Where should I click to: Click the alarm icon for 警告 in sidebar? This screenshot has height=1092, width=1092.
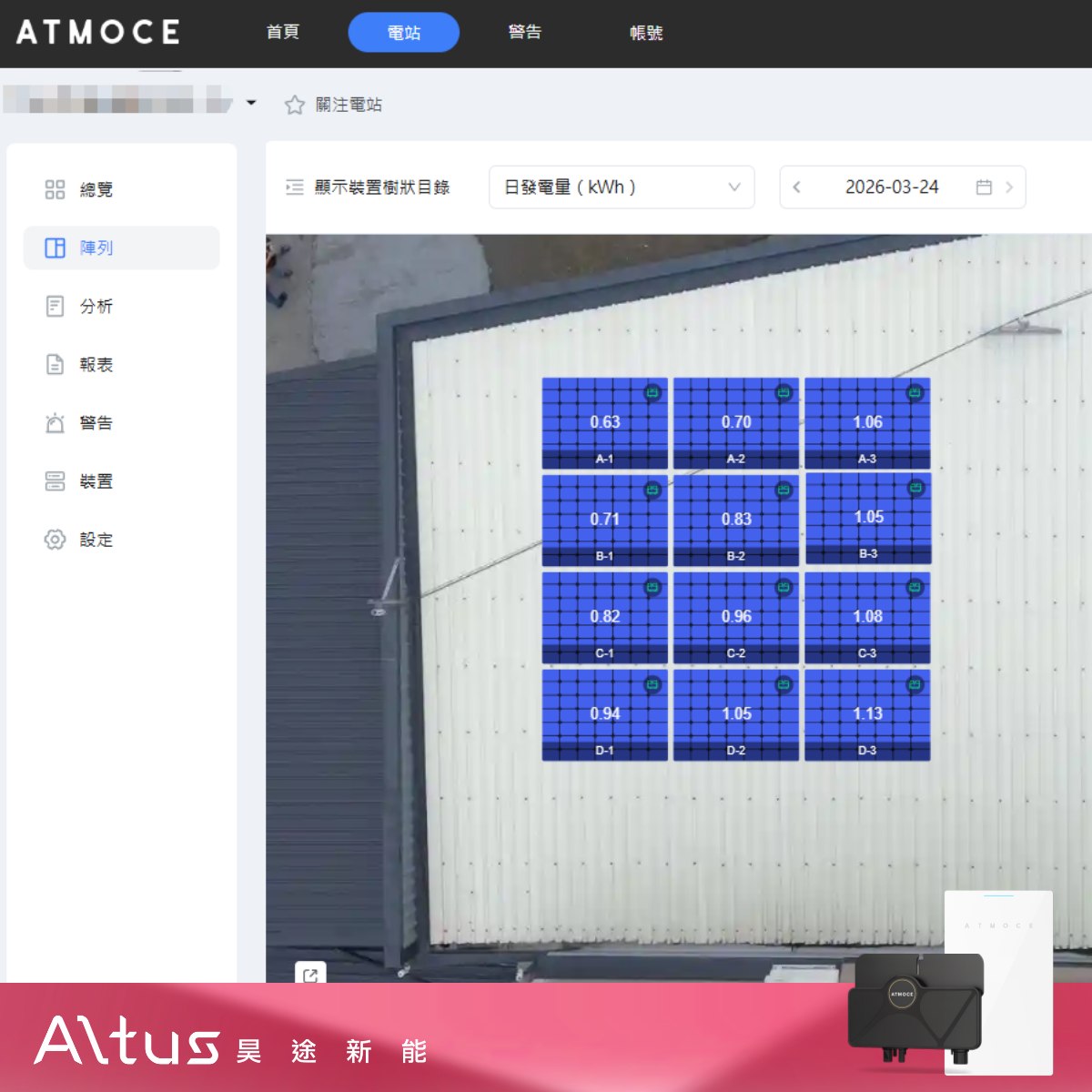[55, 423]
